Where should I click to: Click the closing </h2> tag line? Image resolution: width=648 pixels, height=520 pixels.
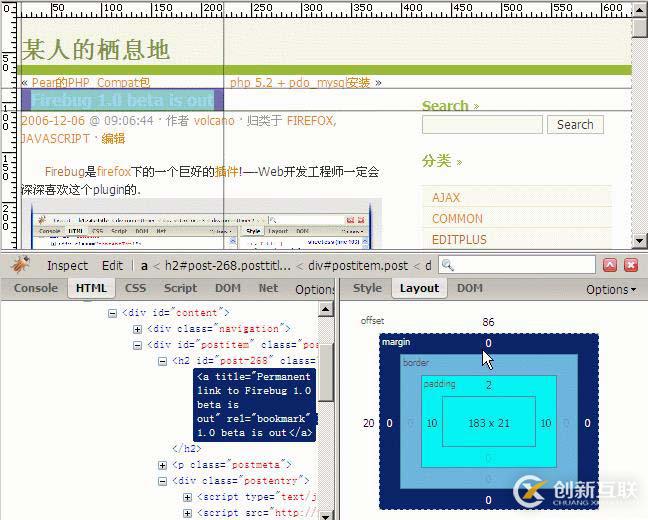(x=187, y=448)
